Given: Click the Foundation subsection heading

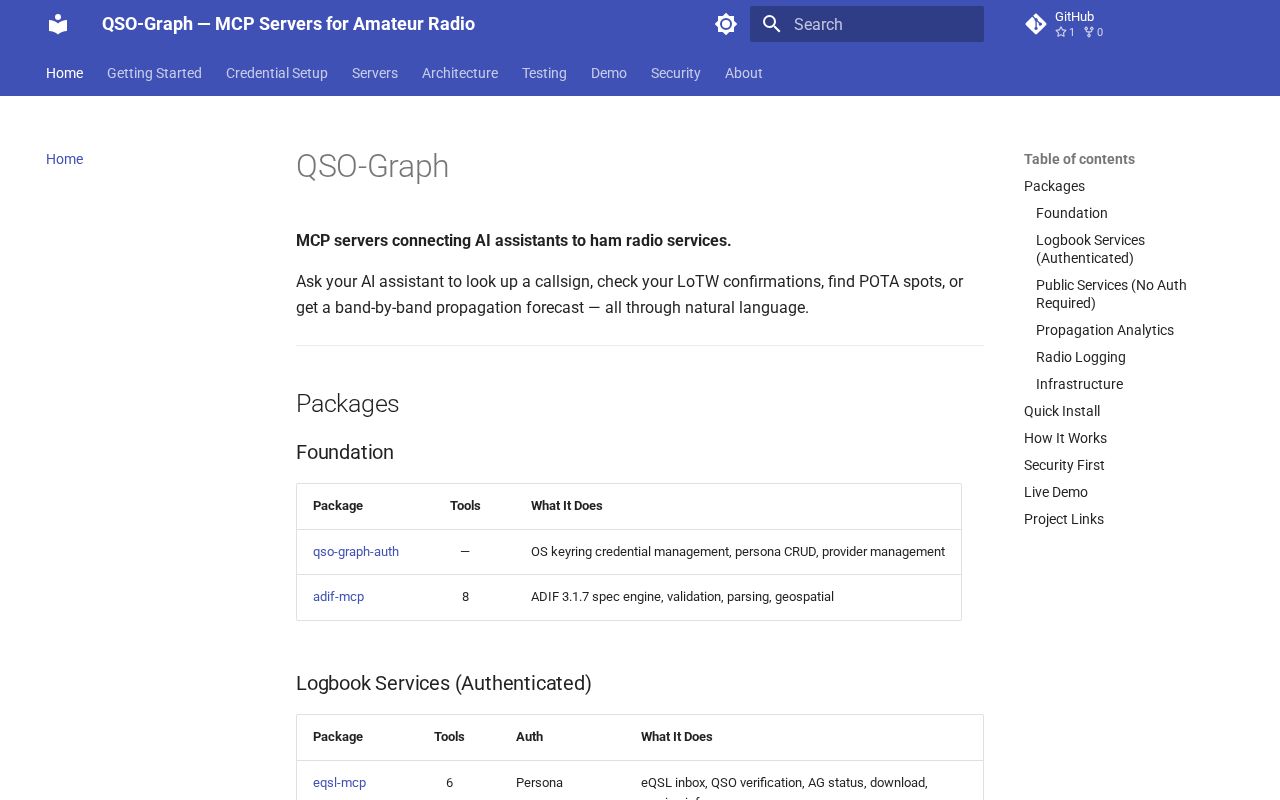Looking at the screenshot, I should [345, 452].
